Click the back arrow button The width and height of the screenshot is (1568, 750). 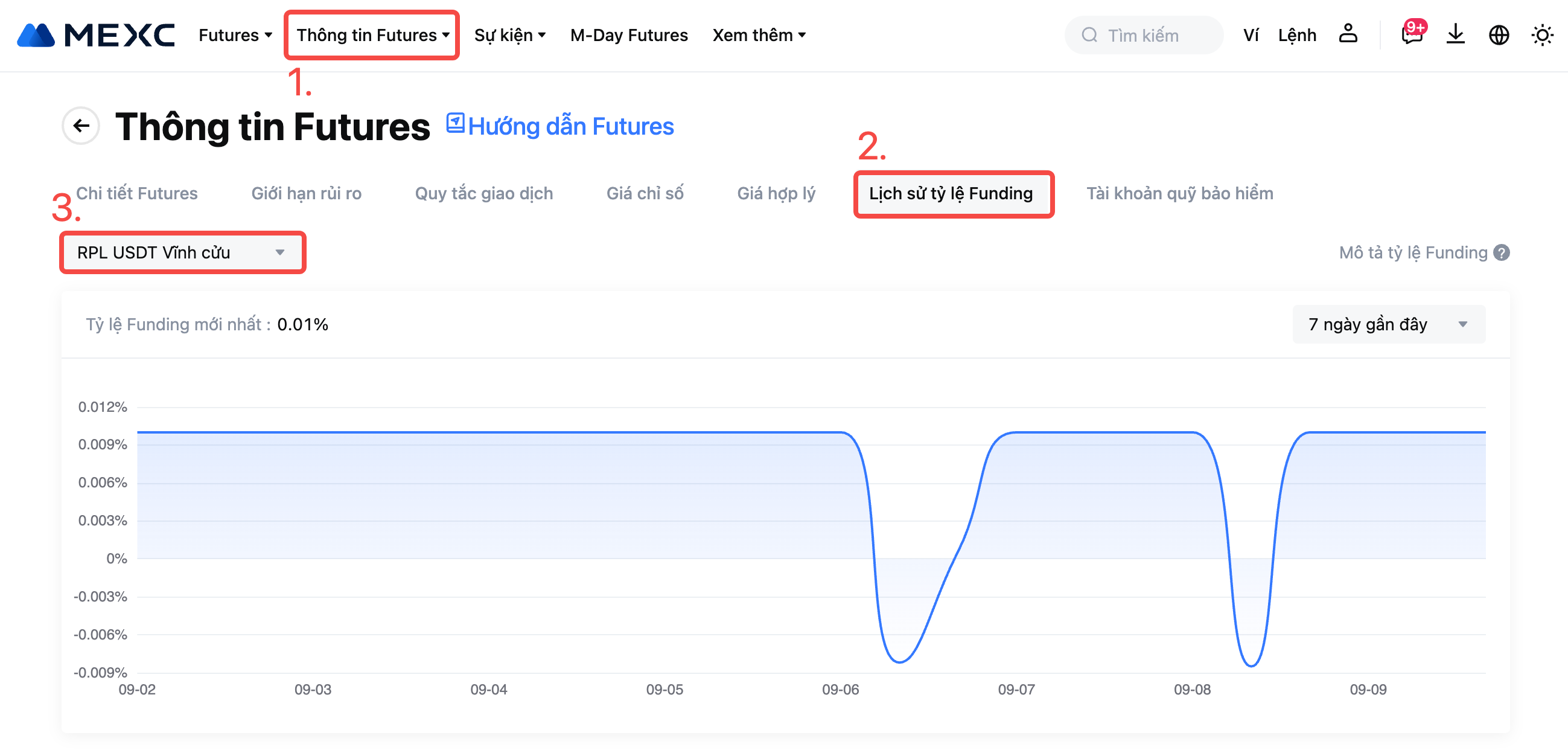81,126
